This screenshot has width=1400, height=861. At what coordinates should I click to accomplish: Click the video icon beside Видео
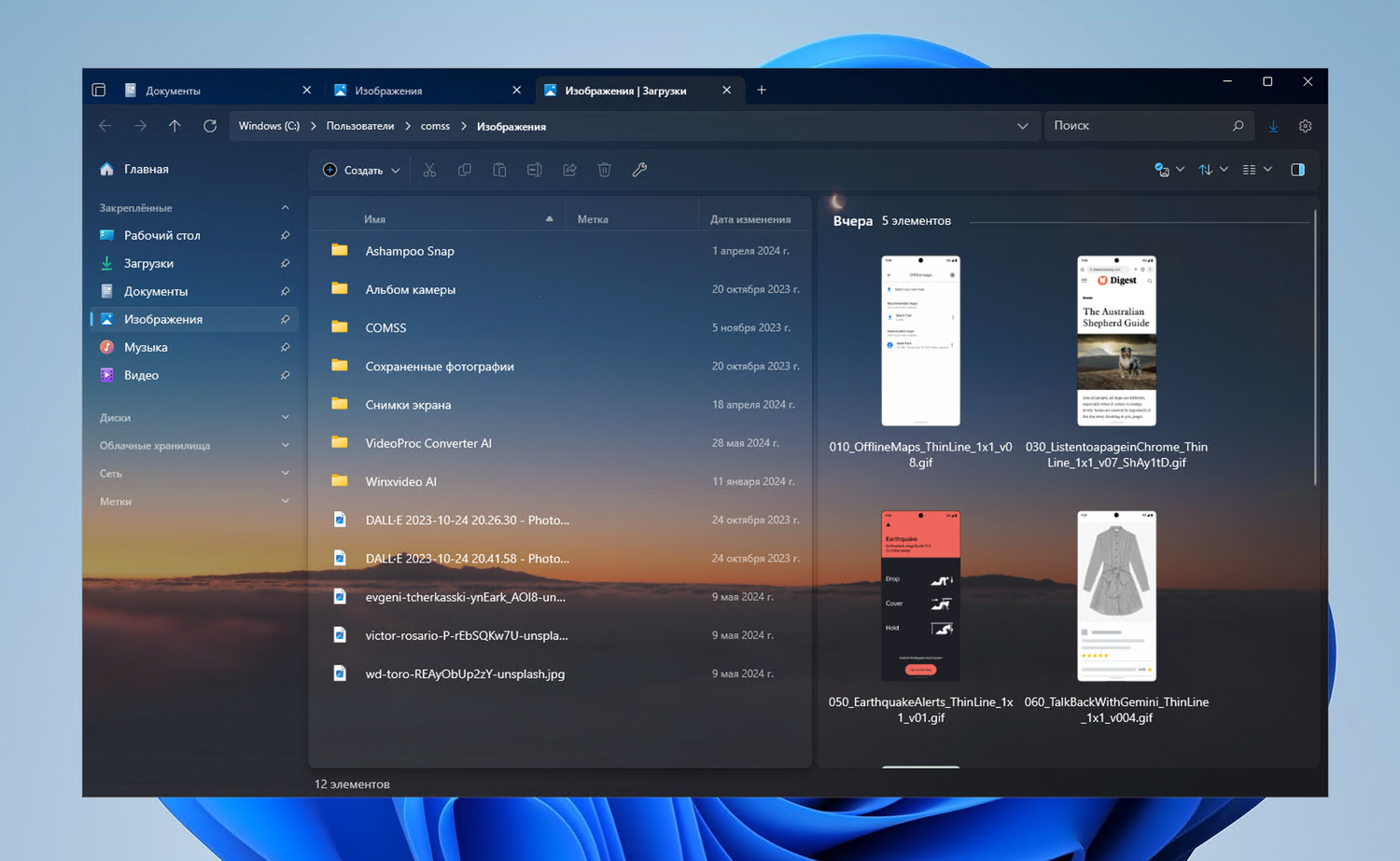click(106, 375)
